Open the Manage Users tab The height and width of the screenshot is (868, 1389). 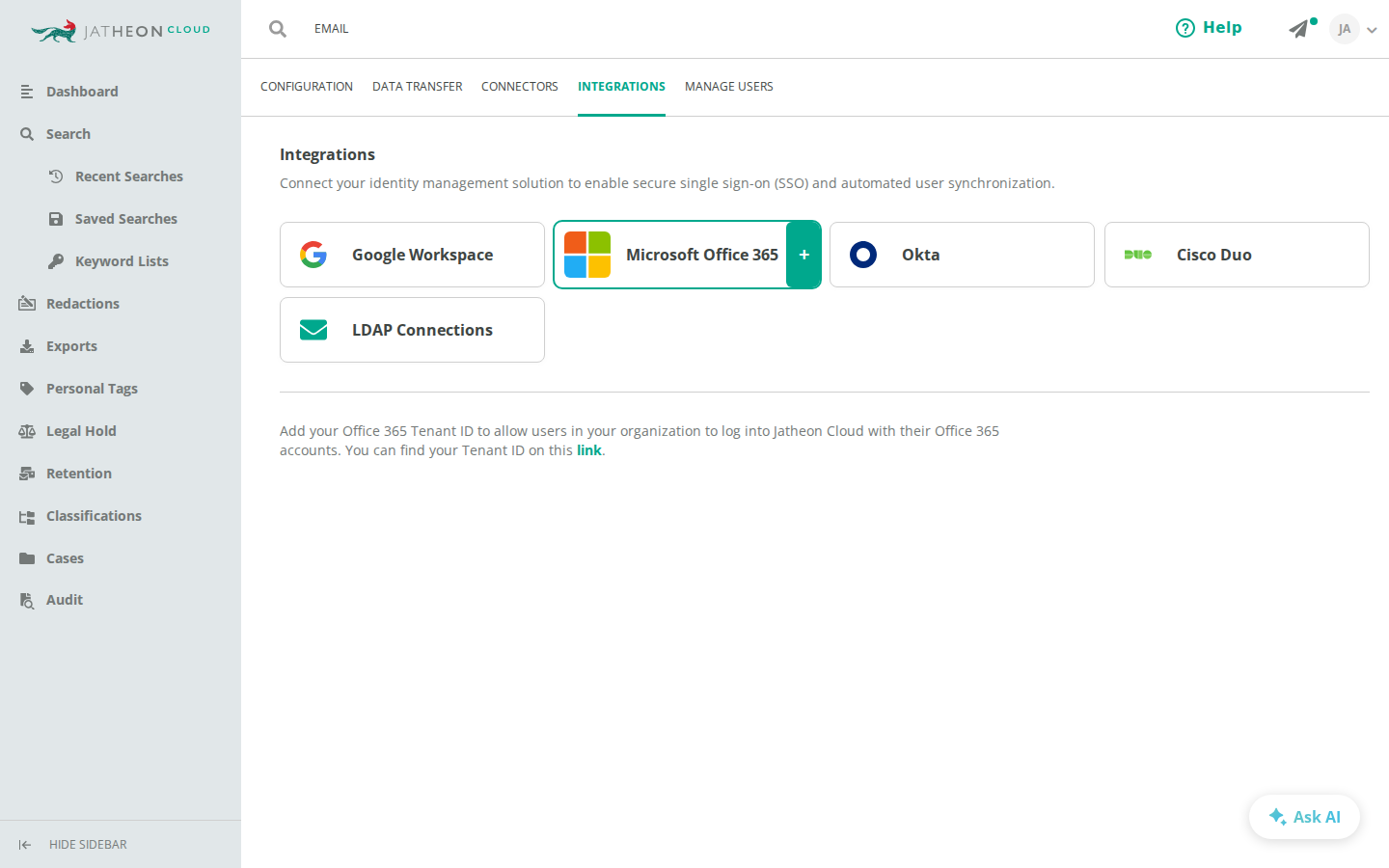pos(729,87)
